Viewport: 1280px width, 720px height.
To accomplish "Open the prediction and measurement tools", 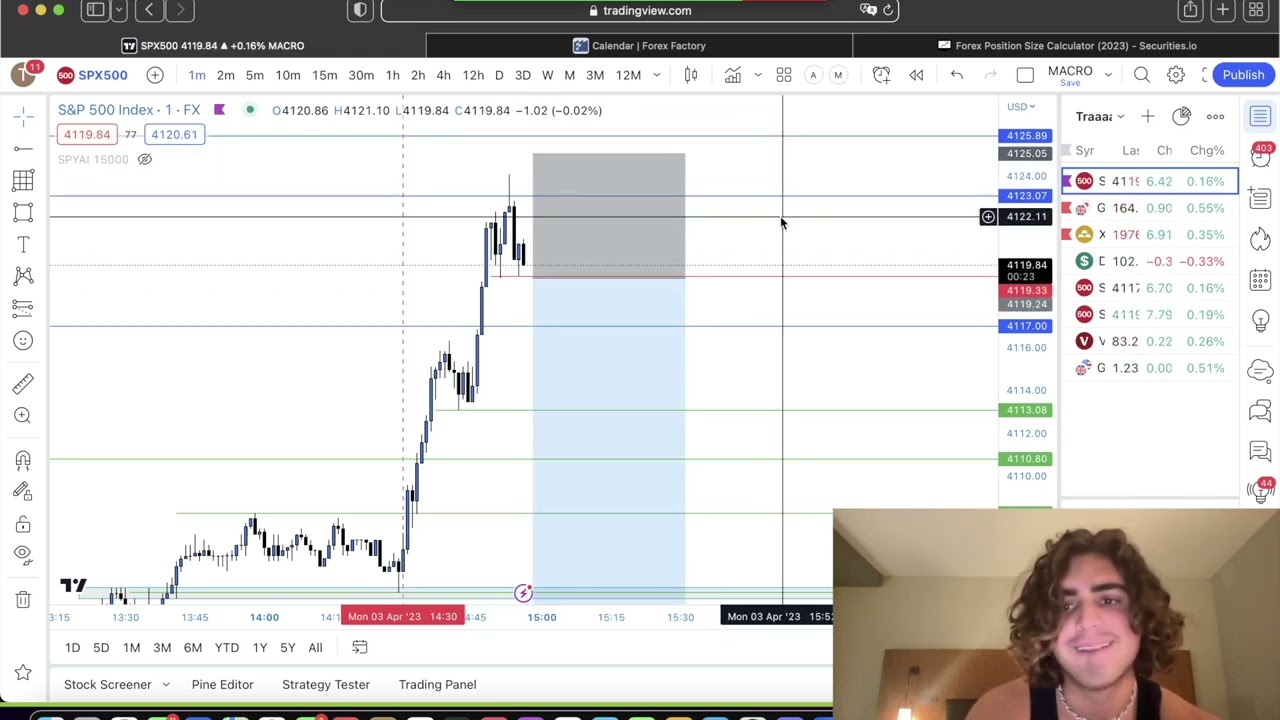I will pyautogui.click(x=23, y=308).
